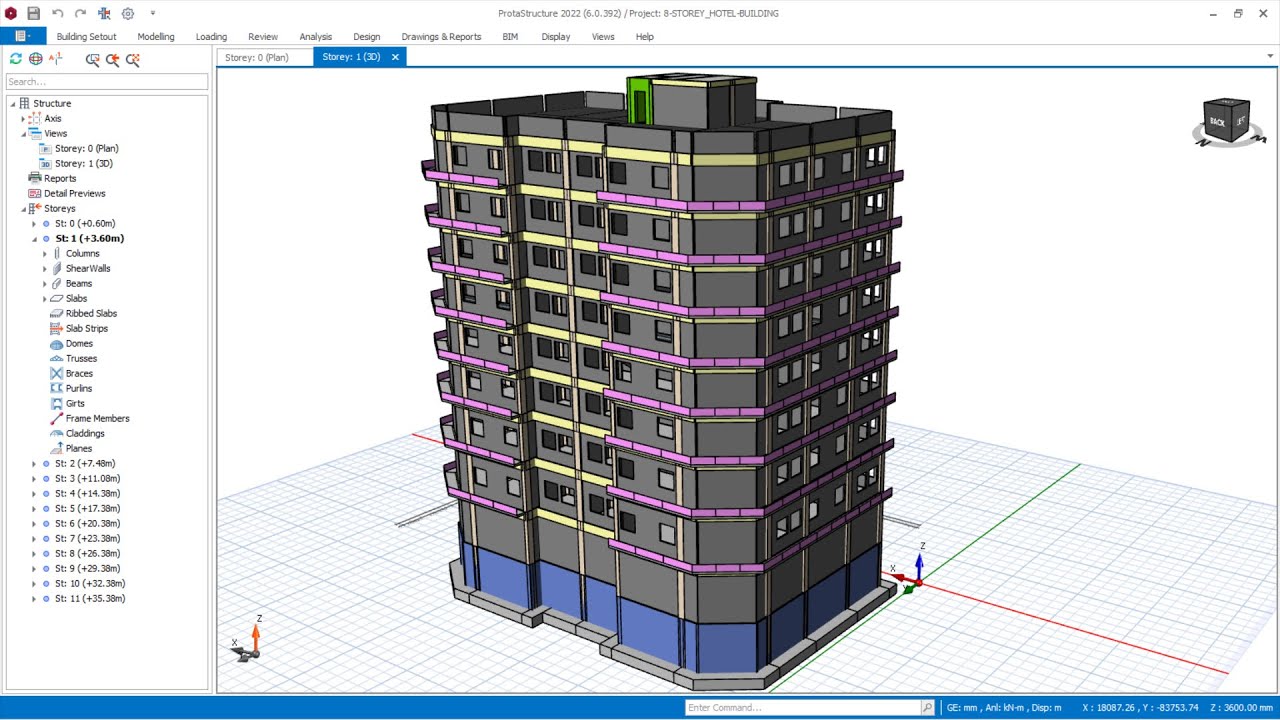Open the Design ribbon tab
This screenshot has width=1280, height=720.
point(366,36)
